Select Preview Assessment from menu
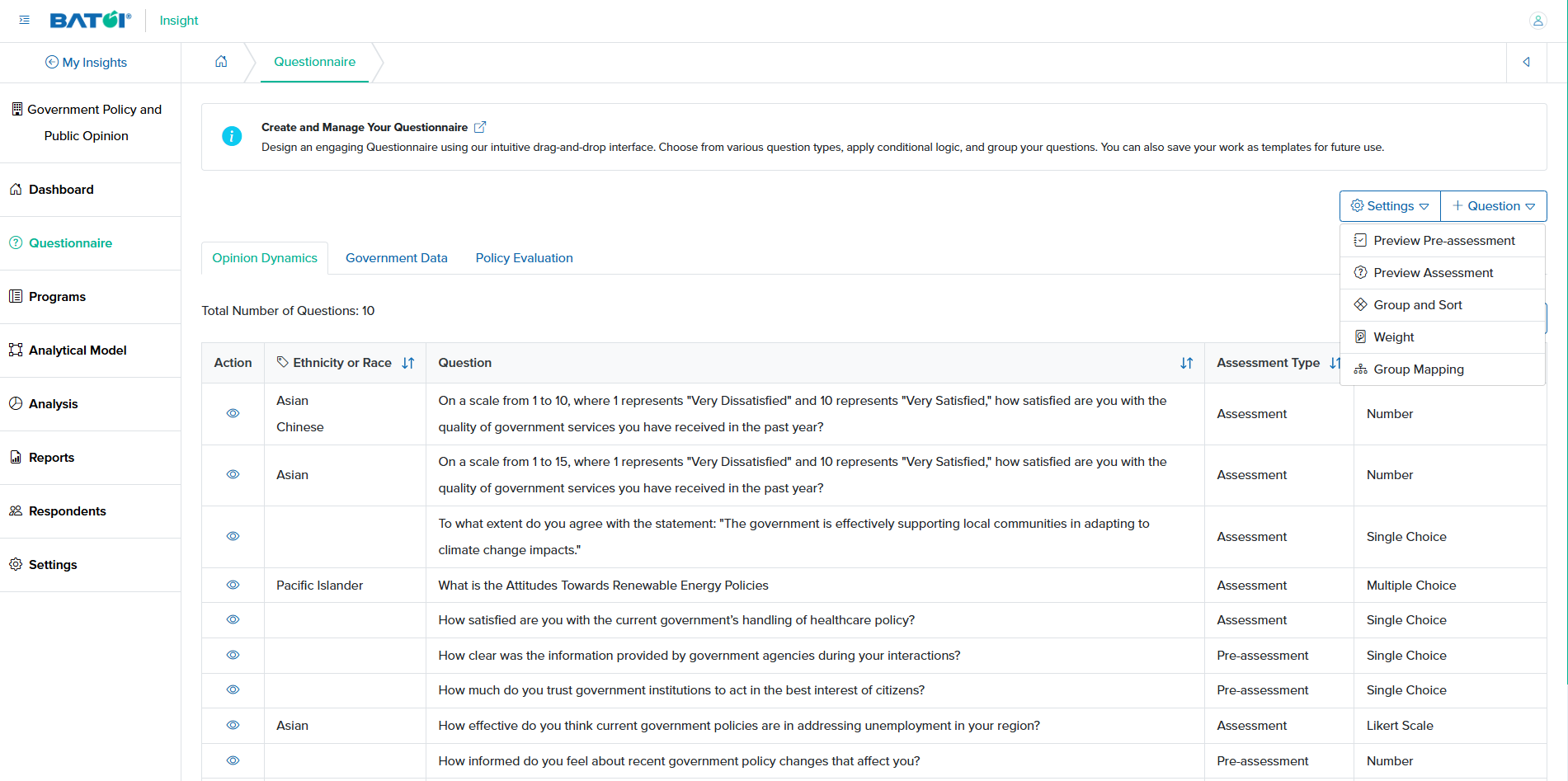This screenshot has width=1568, height=781. 1443,273
